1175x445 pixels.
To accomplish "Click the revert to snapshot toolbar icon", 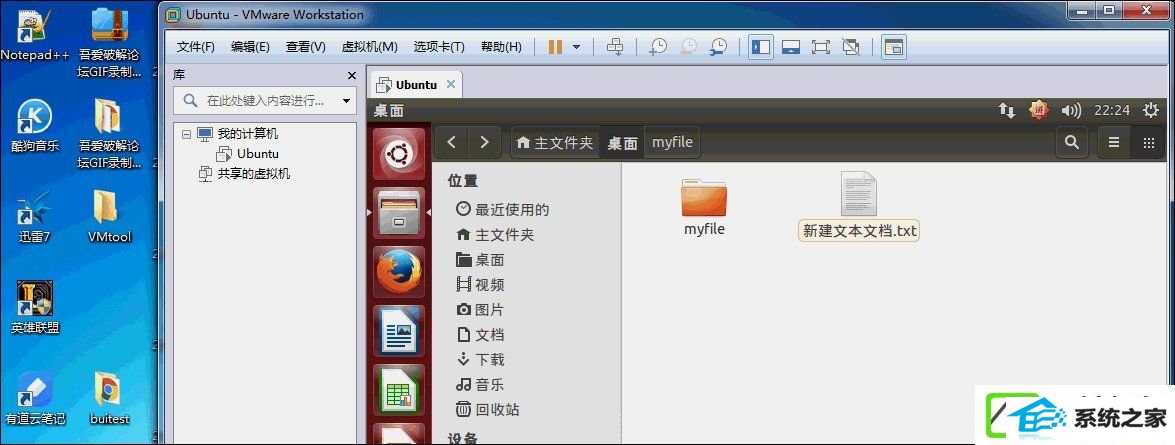I will (688, 47).
